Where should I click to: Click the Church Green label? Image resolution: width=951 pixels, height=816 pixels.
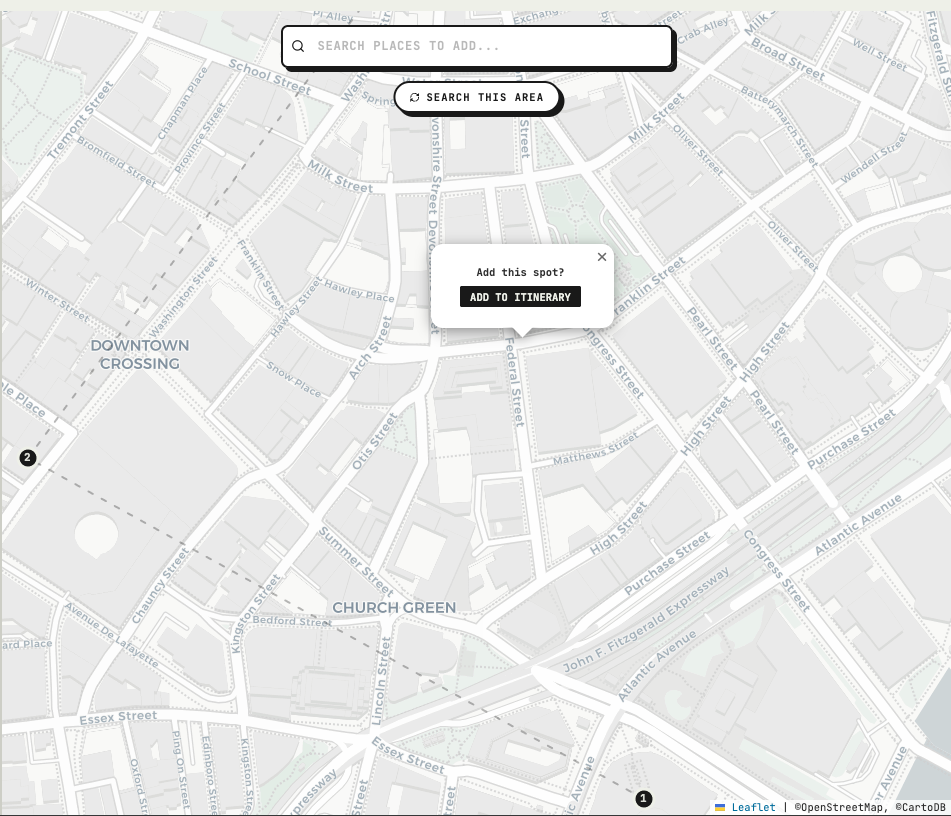pyautogui.click(x=394, y=607)
